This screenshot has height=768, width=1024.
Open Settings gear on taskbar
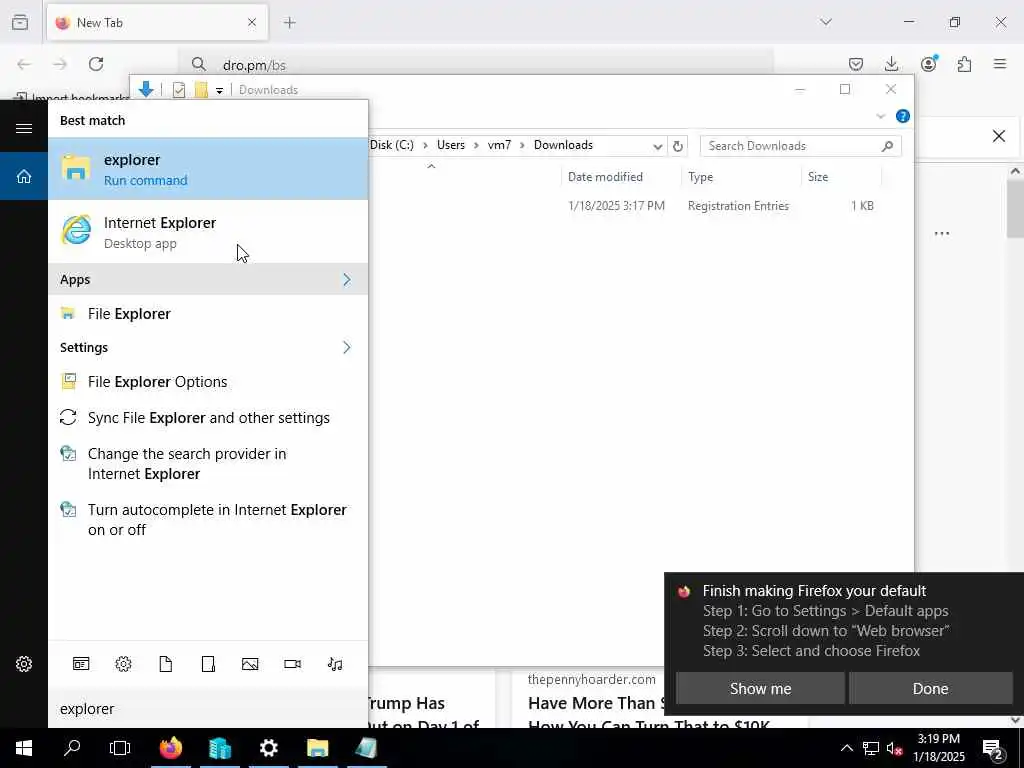click(x=268, y=748)
